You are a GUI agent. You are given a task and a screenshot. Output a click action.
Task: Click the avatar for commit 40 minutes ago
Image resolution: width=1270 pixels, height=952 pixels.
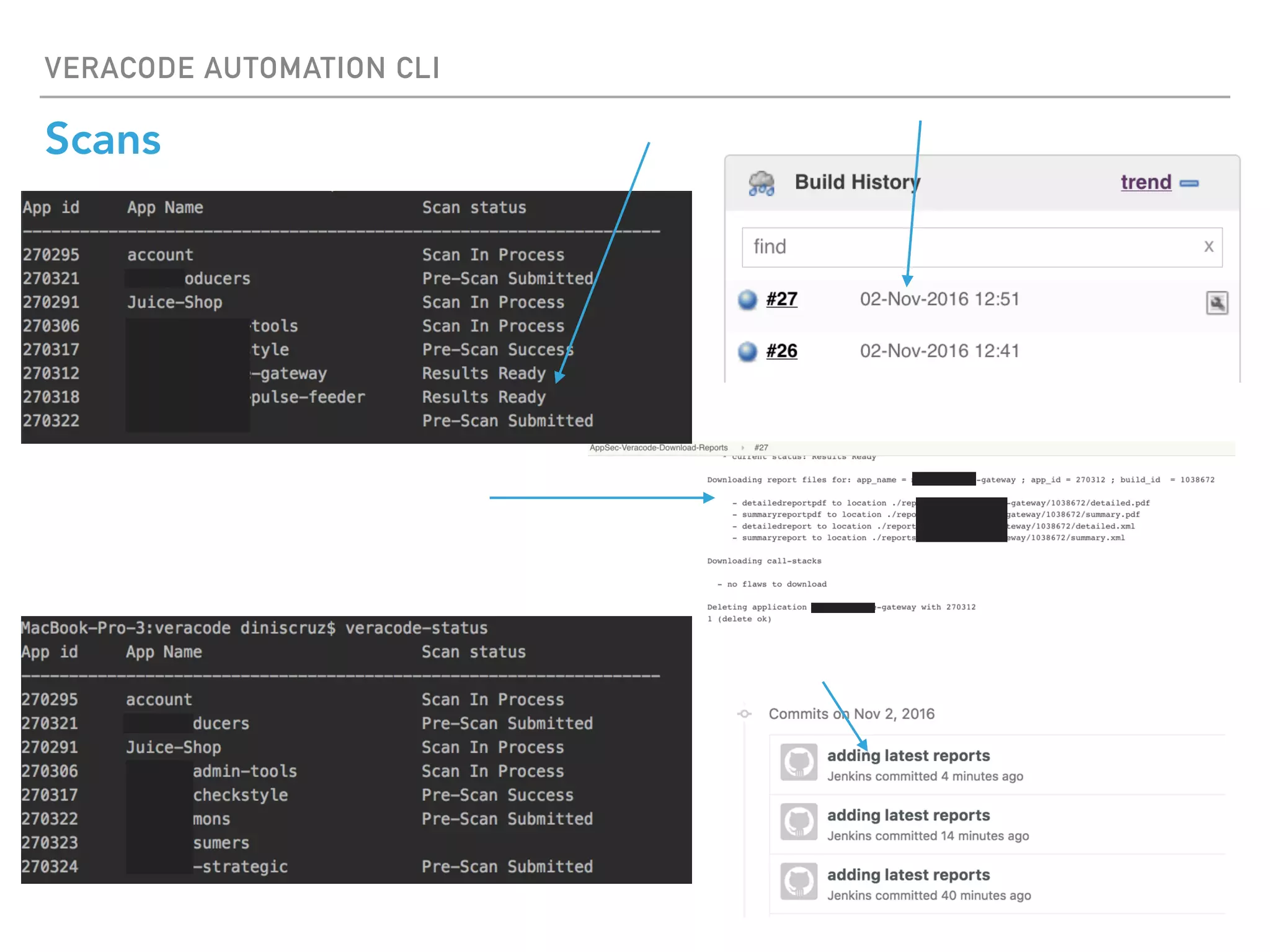click(799, 881)
